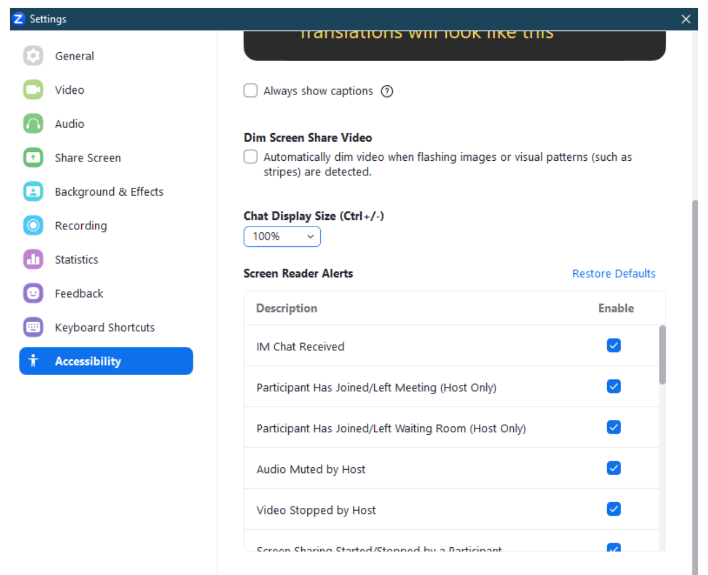
Task: Click the Accessibility person icon
Action: point(33,361)
